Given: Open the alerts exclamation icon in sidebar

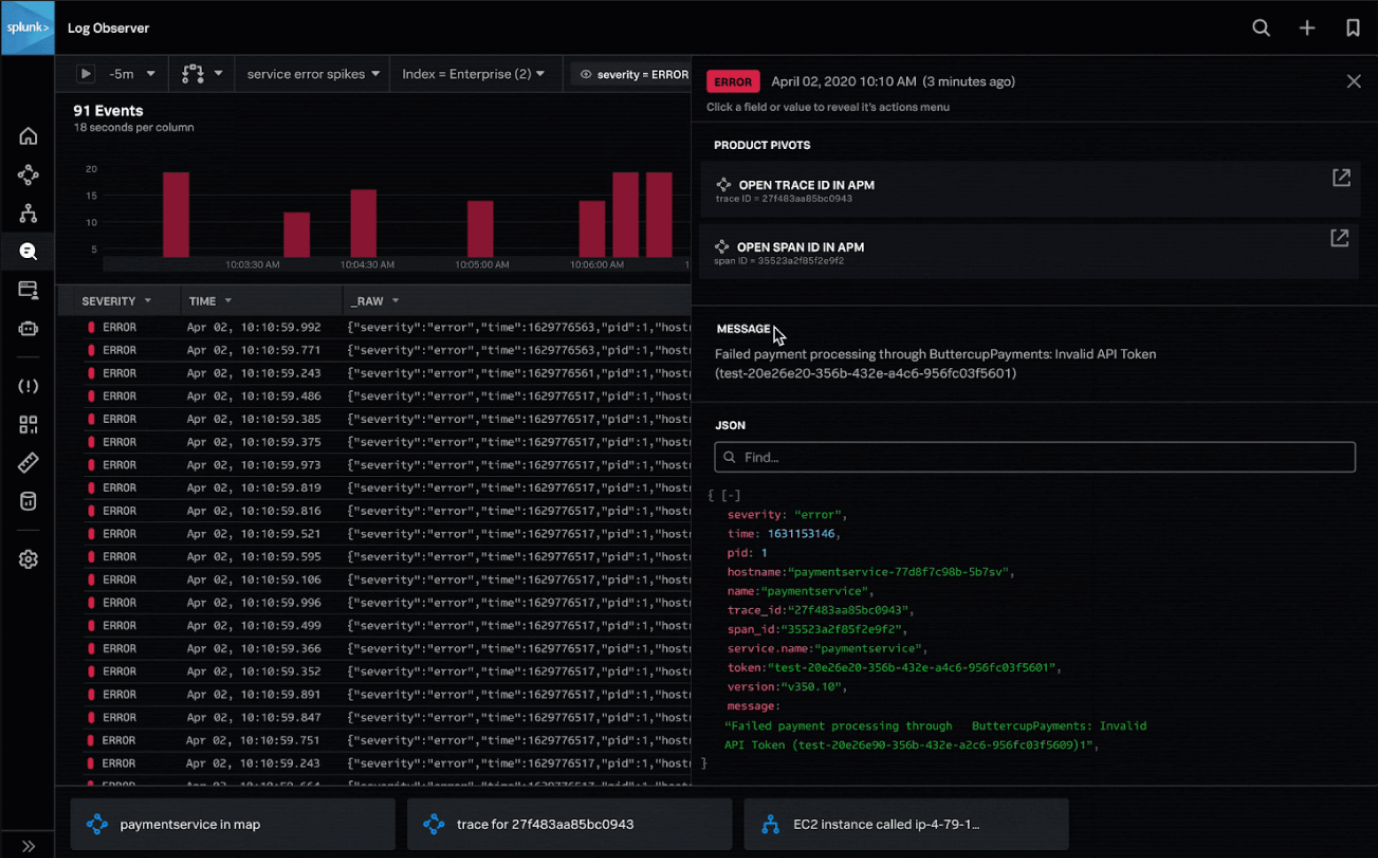Looking at the screenshot, I should [28, 386].
